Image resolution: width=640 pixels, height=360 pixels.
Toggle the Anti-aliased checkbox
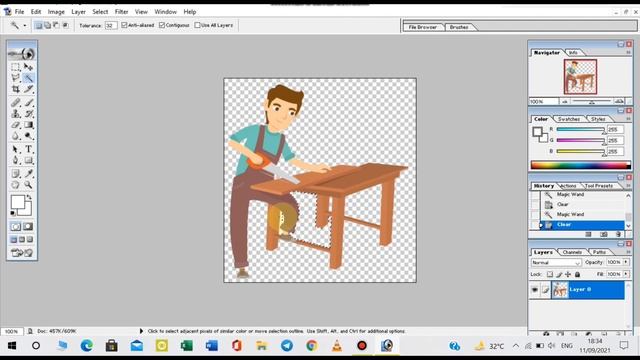(124, 25)
